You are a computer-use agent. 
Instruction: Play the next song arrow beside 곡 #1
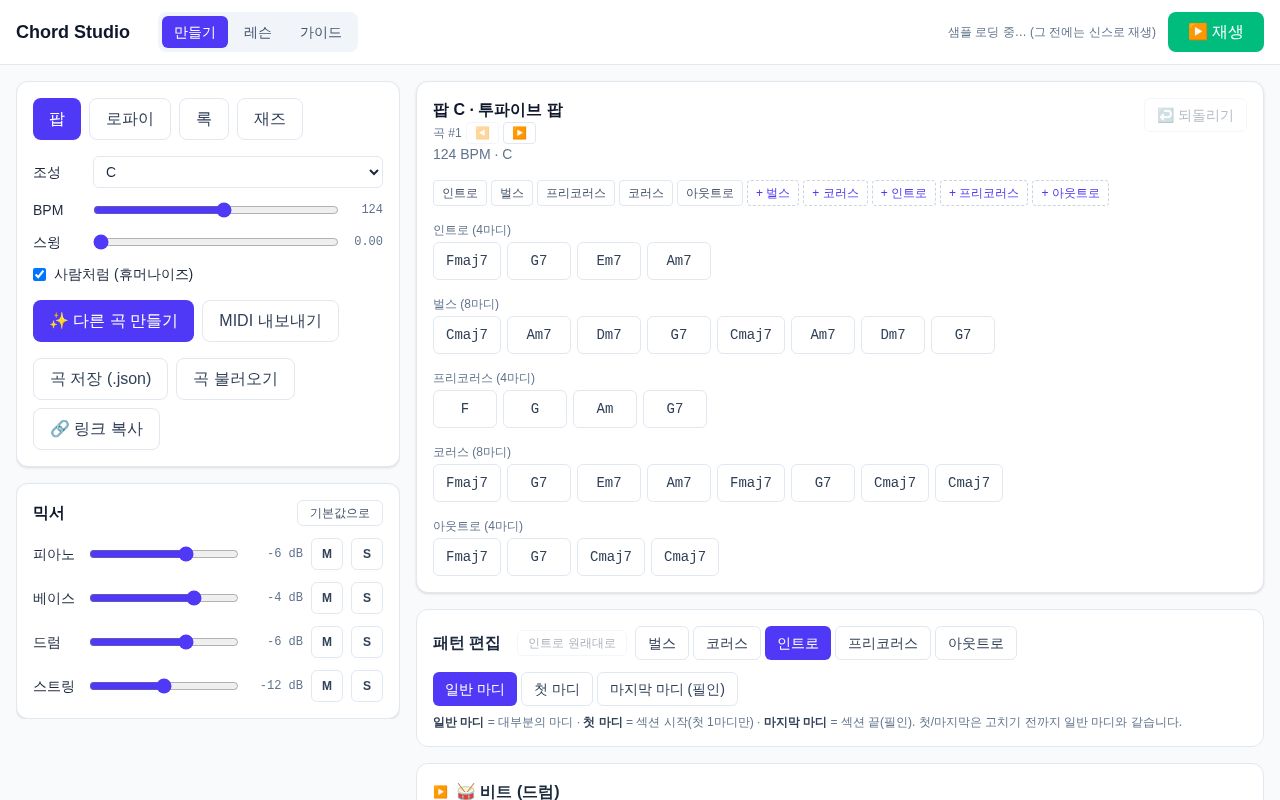(x=519, y=133)
